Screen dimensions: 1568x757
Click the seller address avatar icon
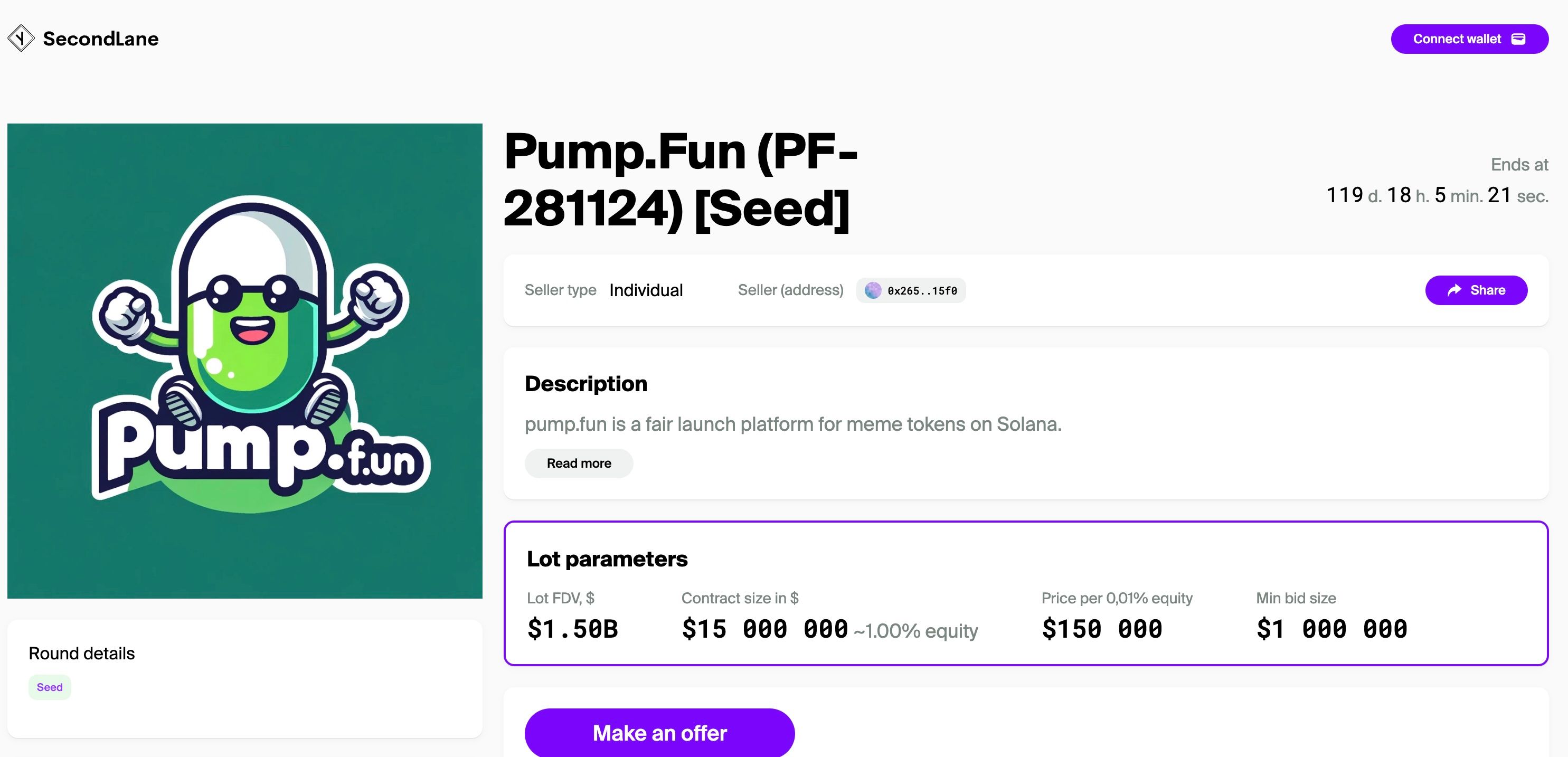(873, 290)
